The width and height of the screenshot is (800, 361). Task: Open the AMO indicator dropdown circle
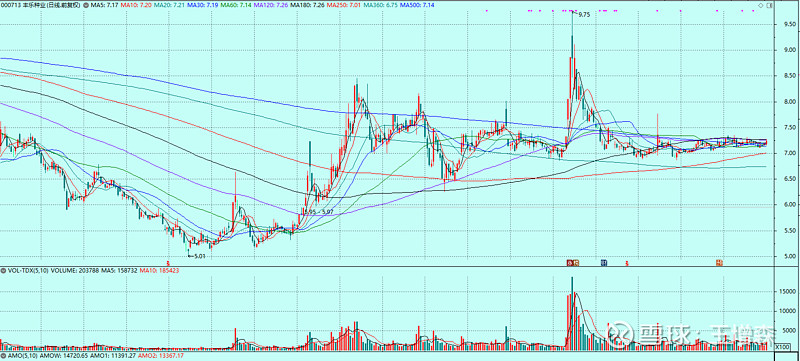(3, 355)
